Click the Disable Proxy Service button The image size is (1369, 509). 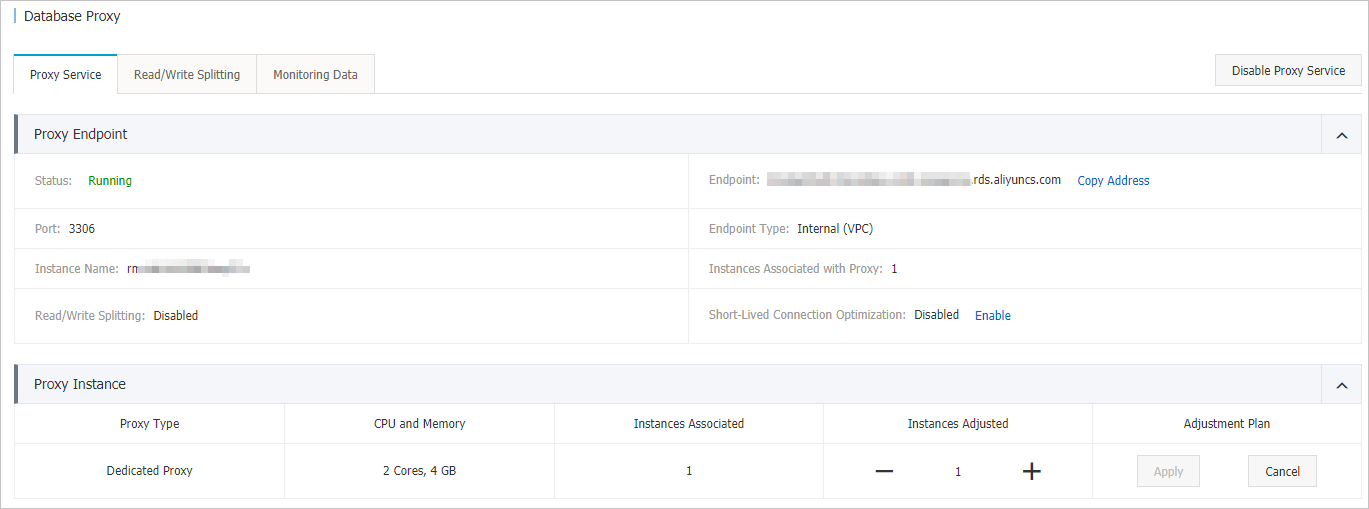[1288, 71]
